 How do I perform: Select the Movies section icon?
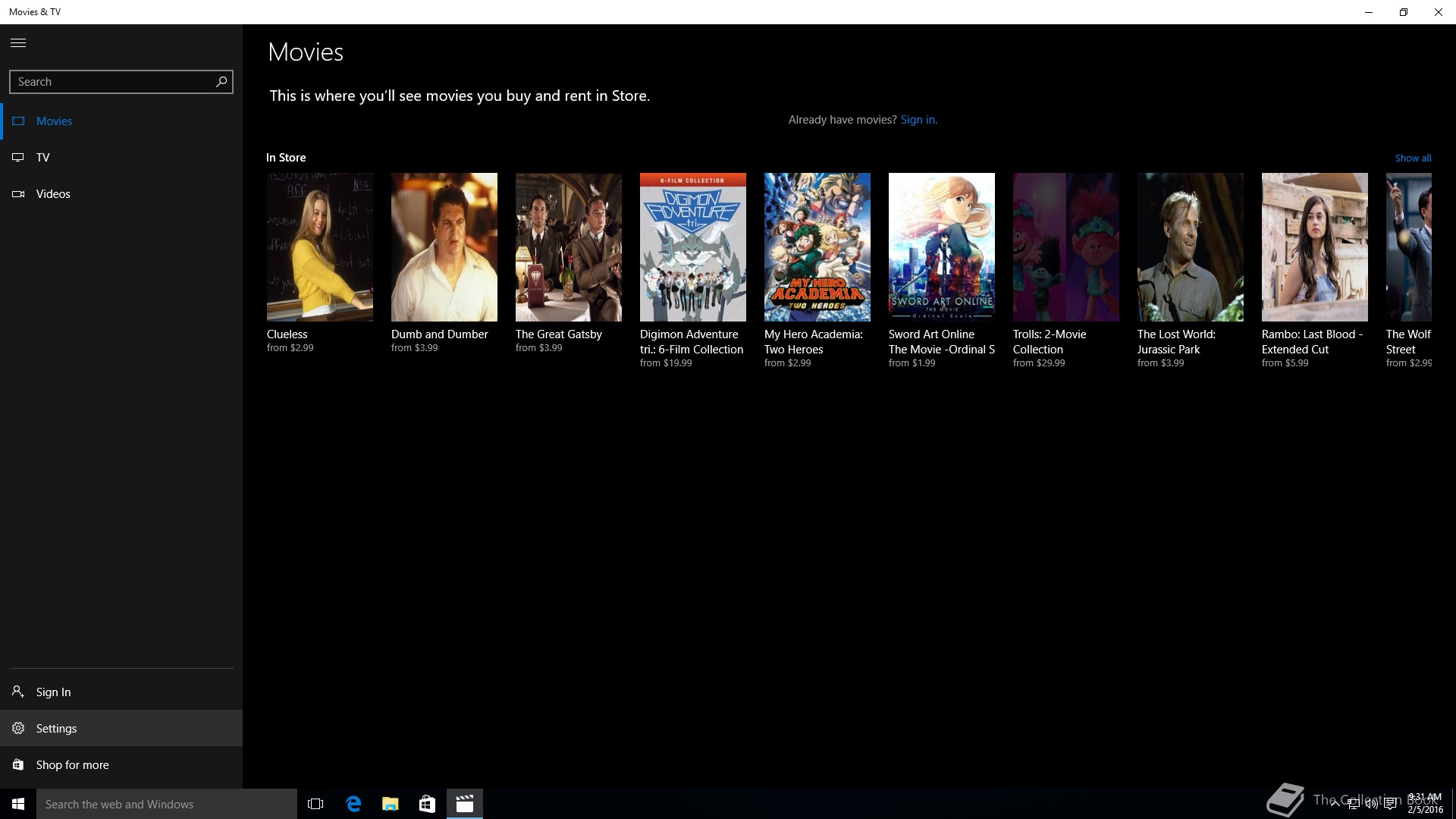(18, 121)
